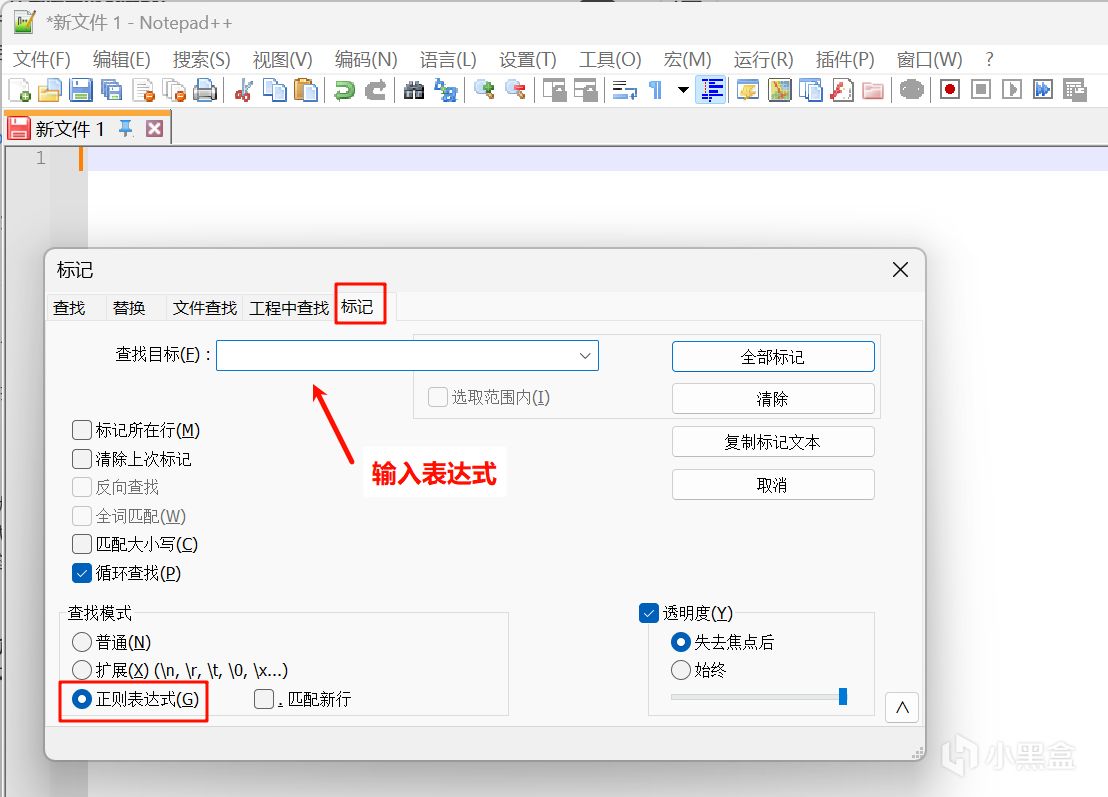Click the Zoom Out magnifier icon
Screen dimensions: 1108x797
tap(515, 90)
